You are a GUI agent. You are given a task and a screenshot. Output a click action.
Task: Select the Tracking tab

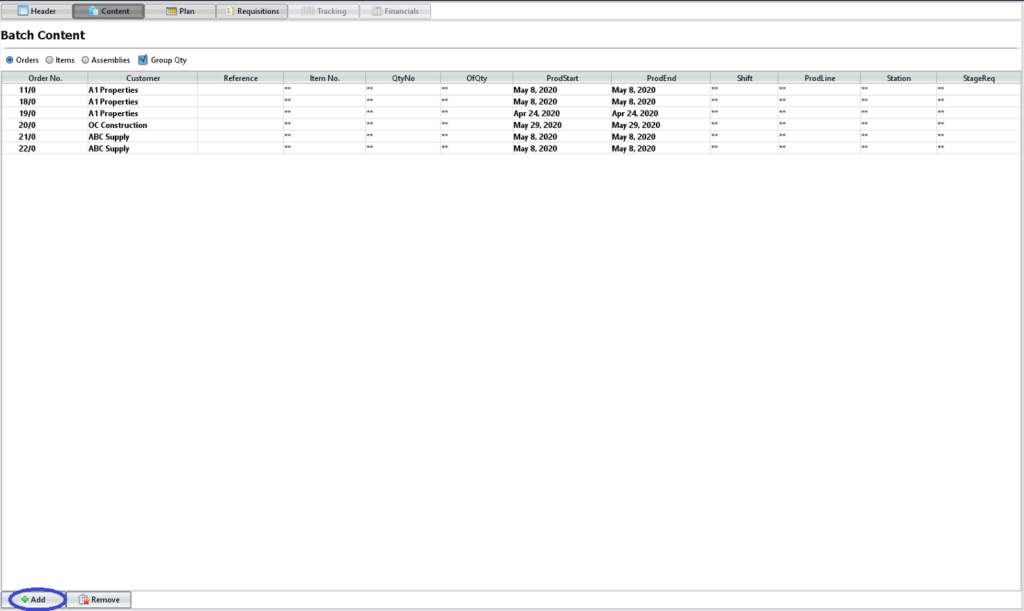324,11
